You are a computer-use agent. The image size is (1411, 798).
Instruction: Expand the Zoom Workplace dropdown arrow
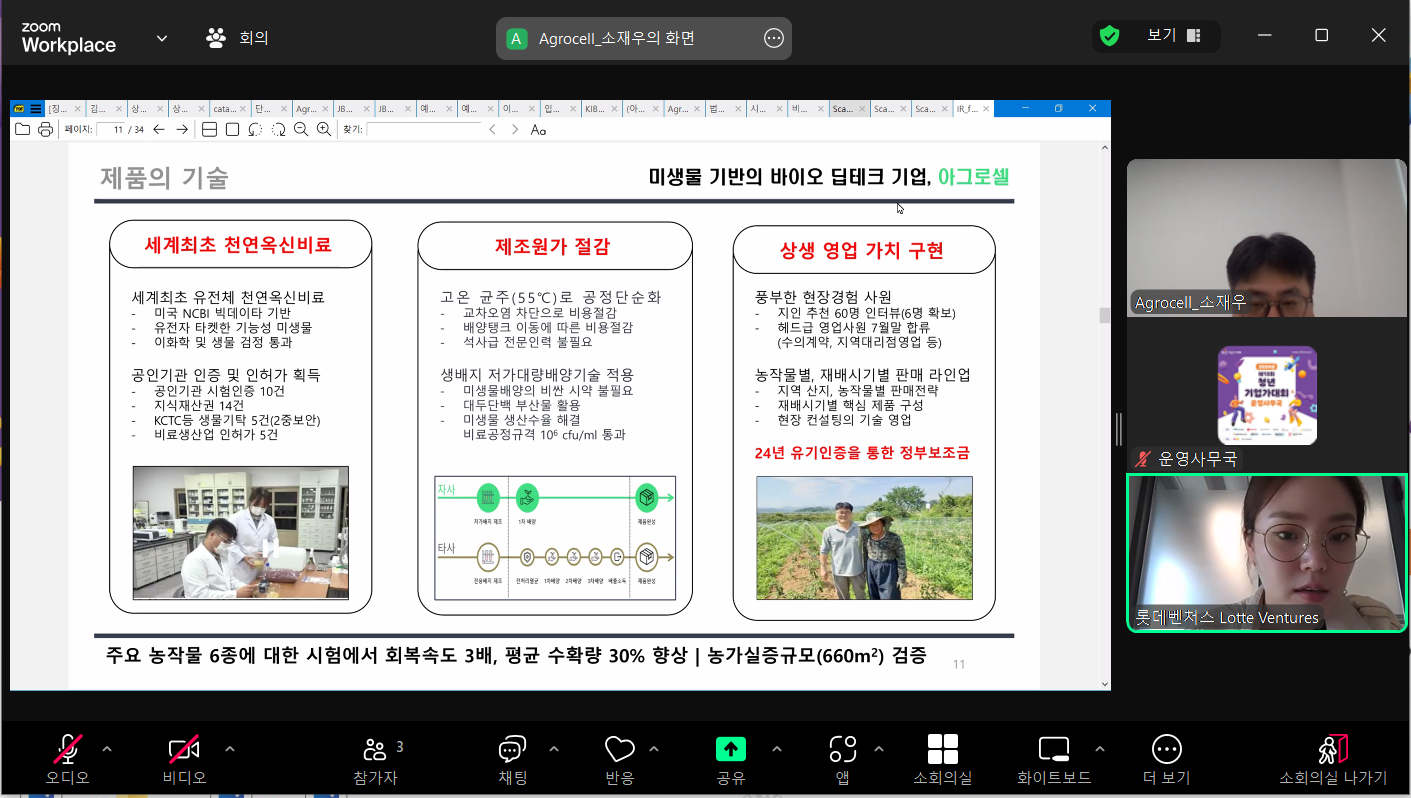click(x=162, y=38)
